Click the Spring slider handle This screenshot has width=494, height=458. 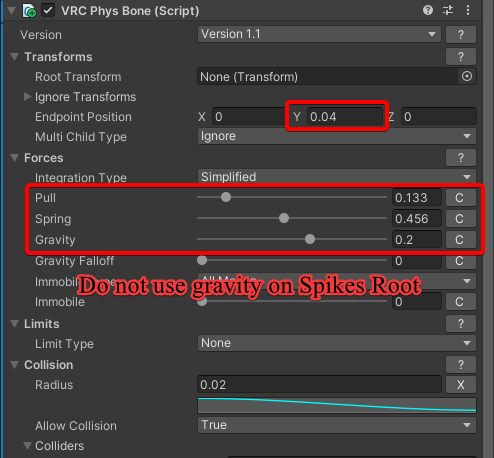point(284,218)
